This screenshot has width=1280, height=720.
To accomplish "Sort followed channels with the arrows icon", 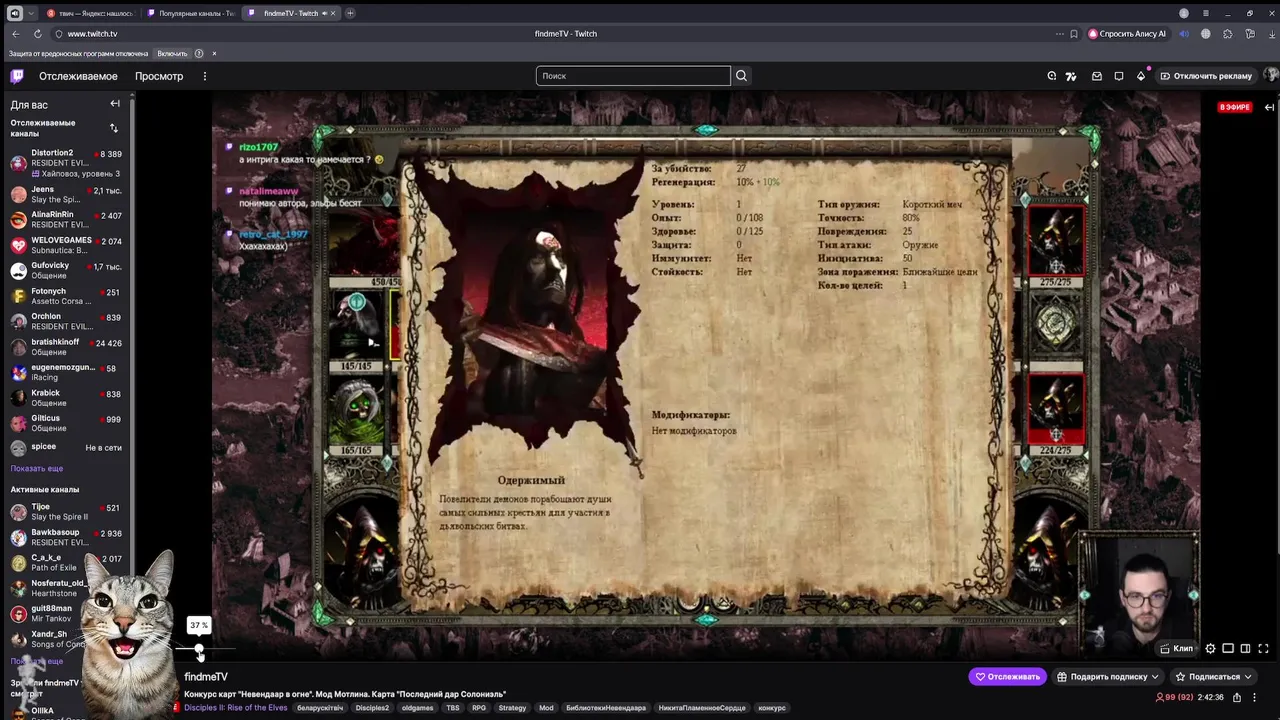I will point(113,128).
